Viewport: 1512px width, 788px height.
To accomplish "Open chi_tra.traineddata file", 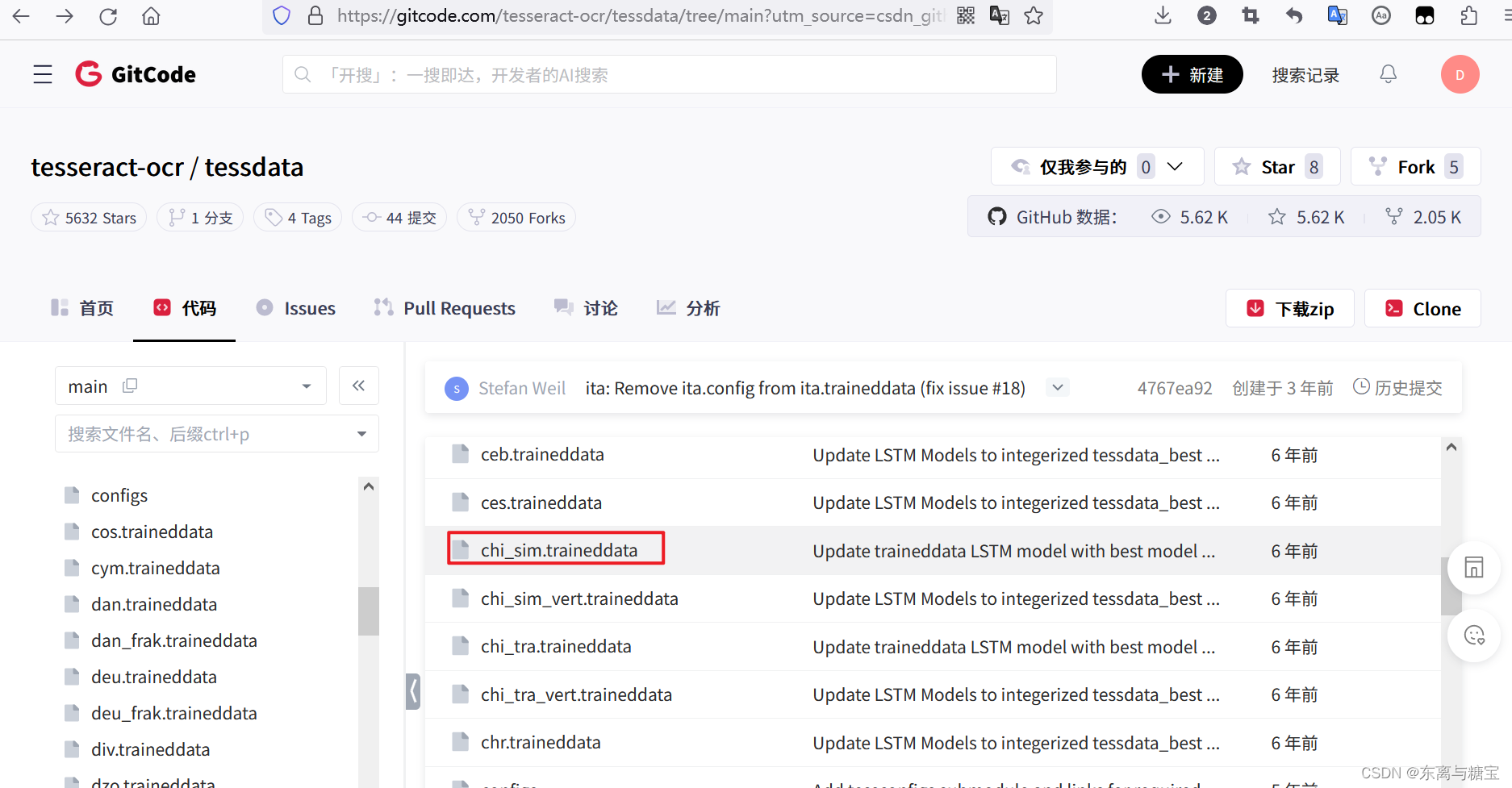I will click(x=556, y=646).
